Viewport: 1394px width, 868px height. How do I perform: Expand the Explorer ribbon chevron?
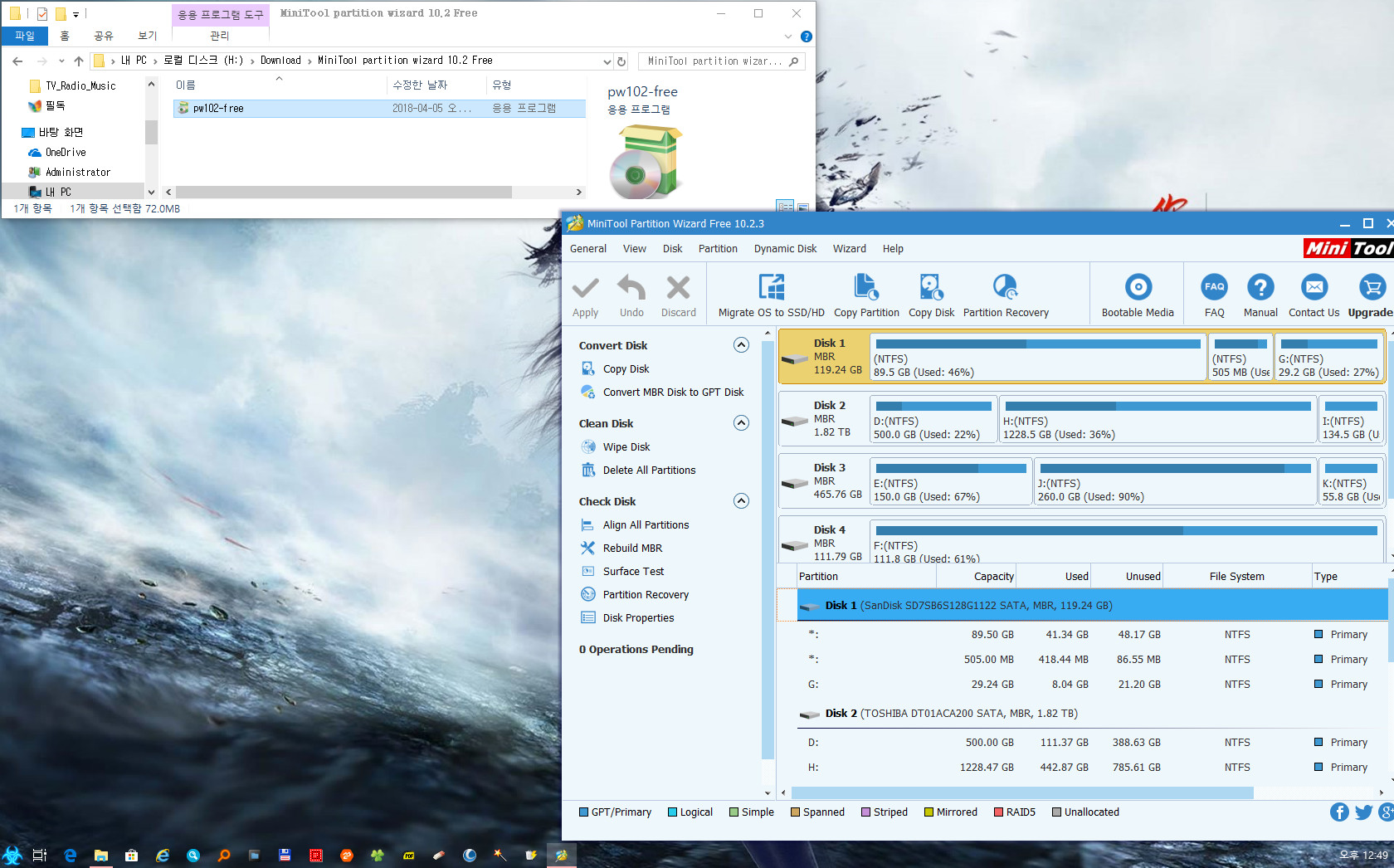pyautogui.click(x=788, y=37)
